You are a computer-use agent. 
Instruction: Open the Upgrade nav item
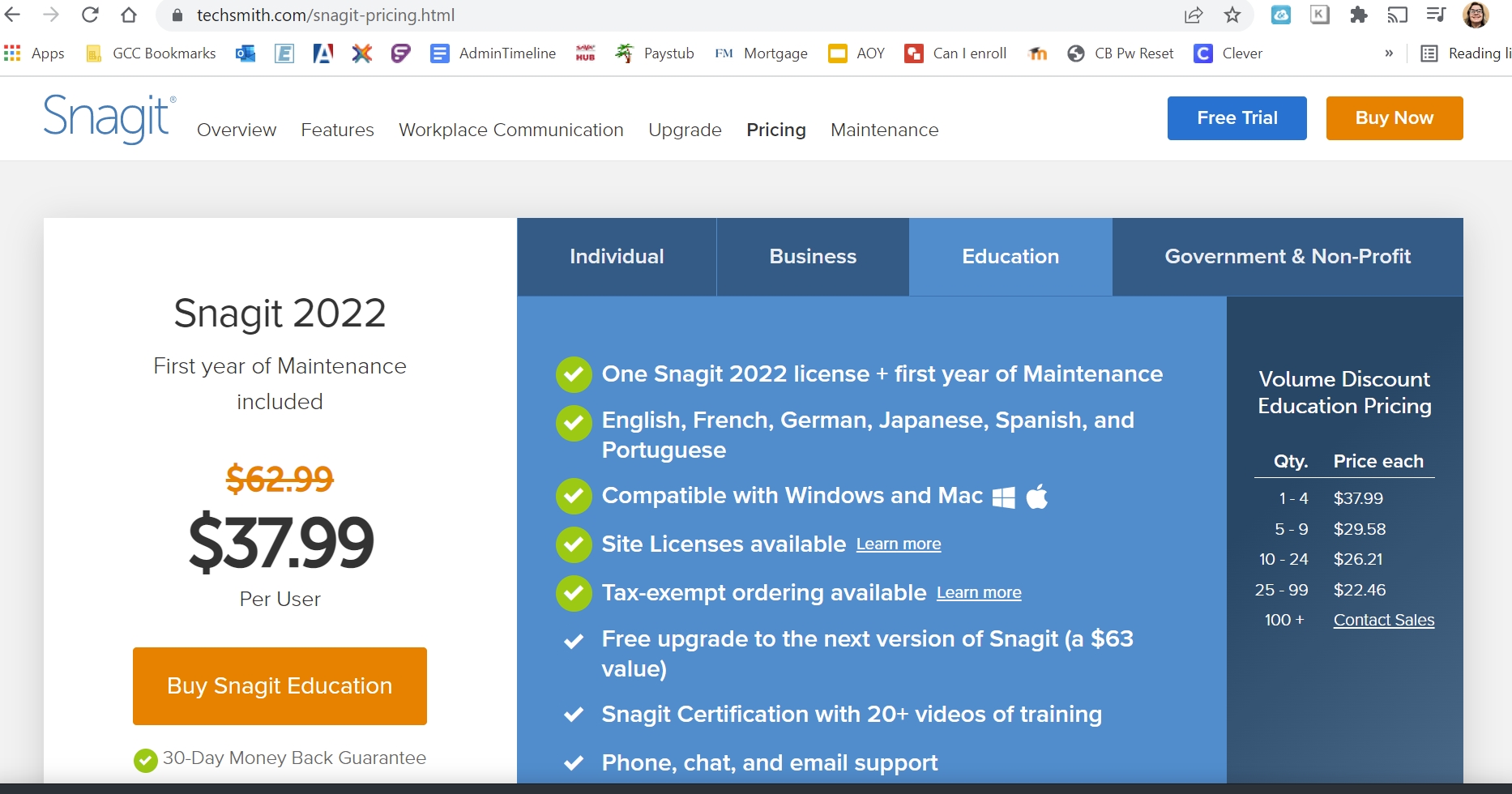click(685, 130)
